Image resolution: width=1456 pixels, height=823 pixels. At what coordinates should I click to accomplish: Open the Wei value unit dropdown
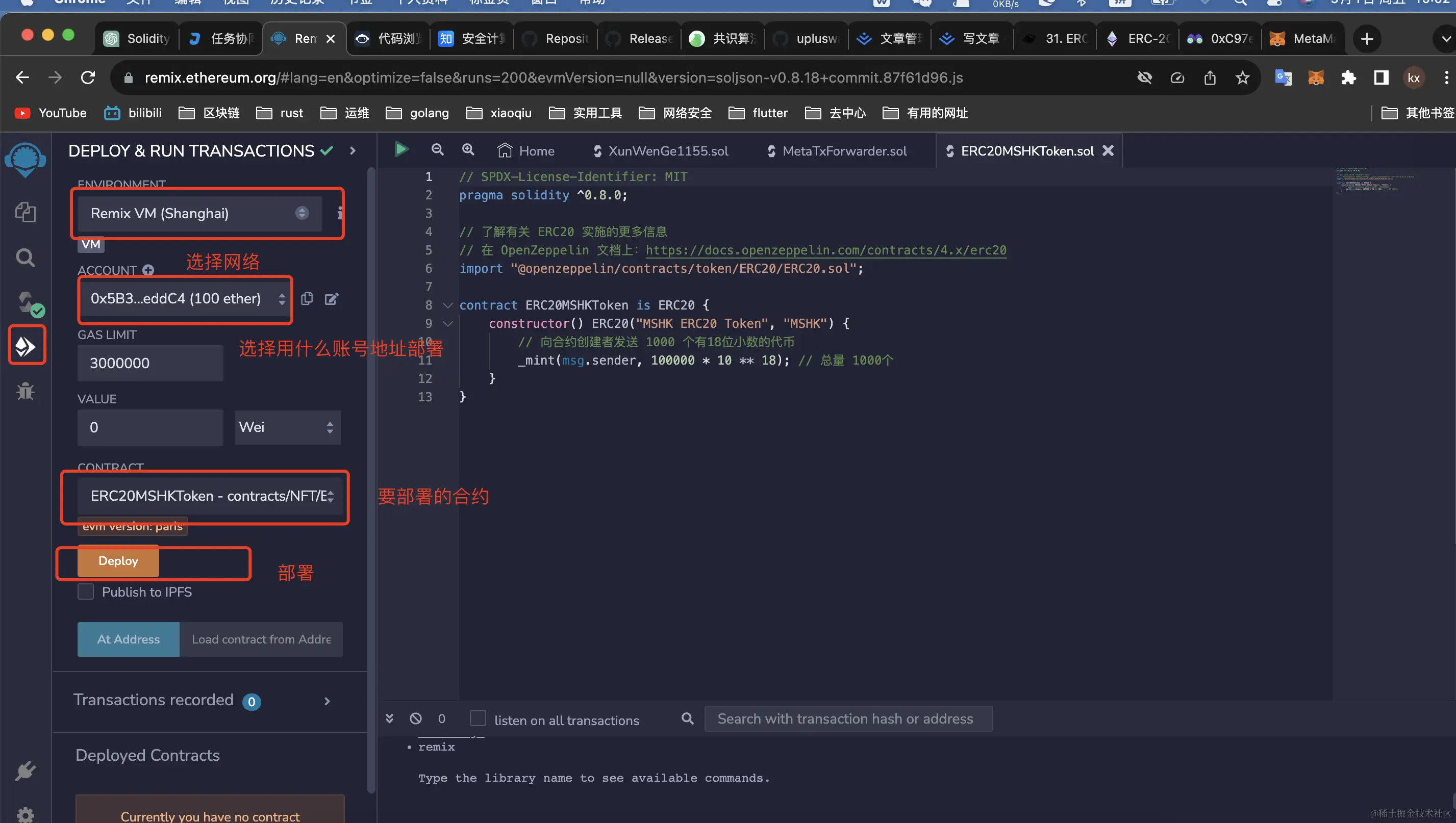287,427
